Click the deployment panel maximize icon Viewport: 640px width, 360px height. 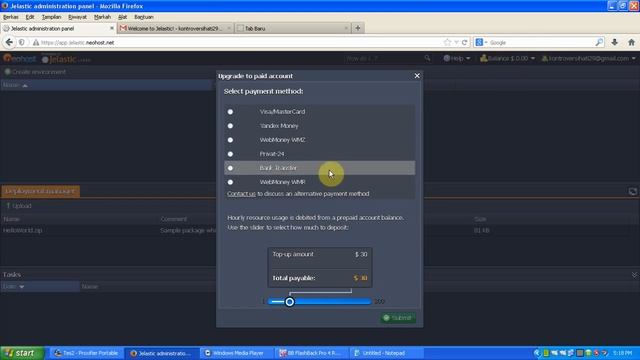tap(632, 191)
